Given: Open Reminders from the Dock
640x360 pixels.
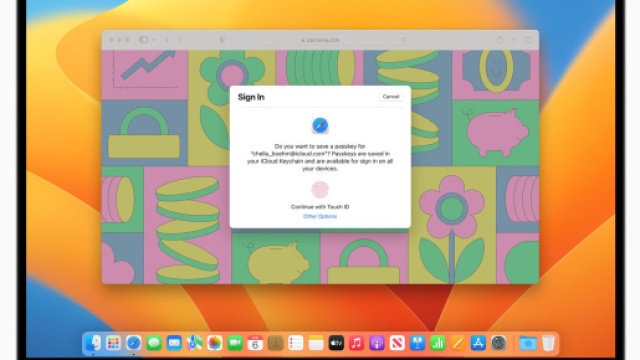Looking at the screenshot, I should [x=296, y=343].
